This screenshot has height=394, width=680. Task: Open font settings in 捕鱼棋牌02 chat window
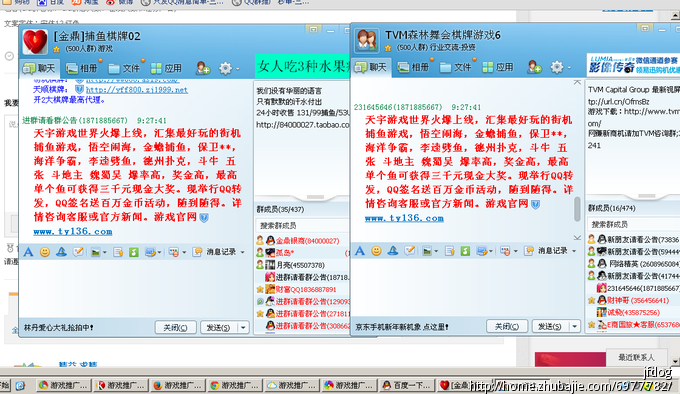tap(29, 252)
